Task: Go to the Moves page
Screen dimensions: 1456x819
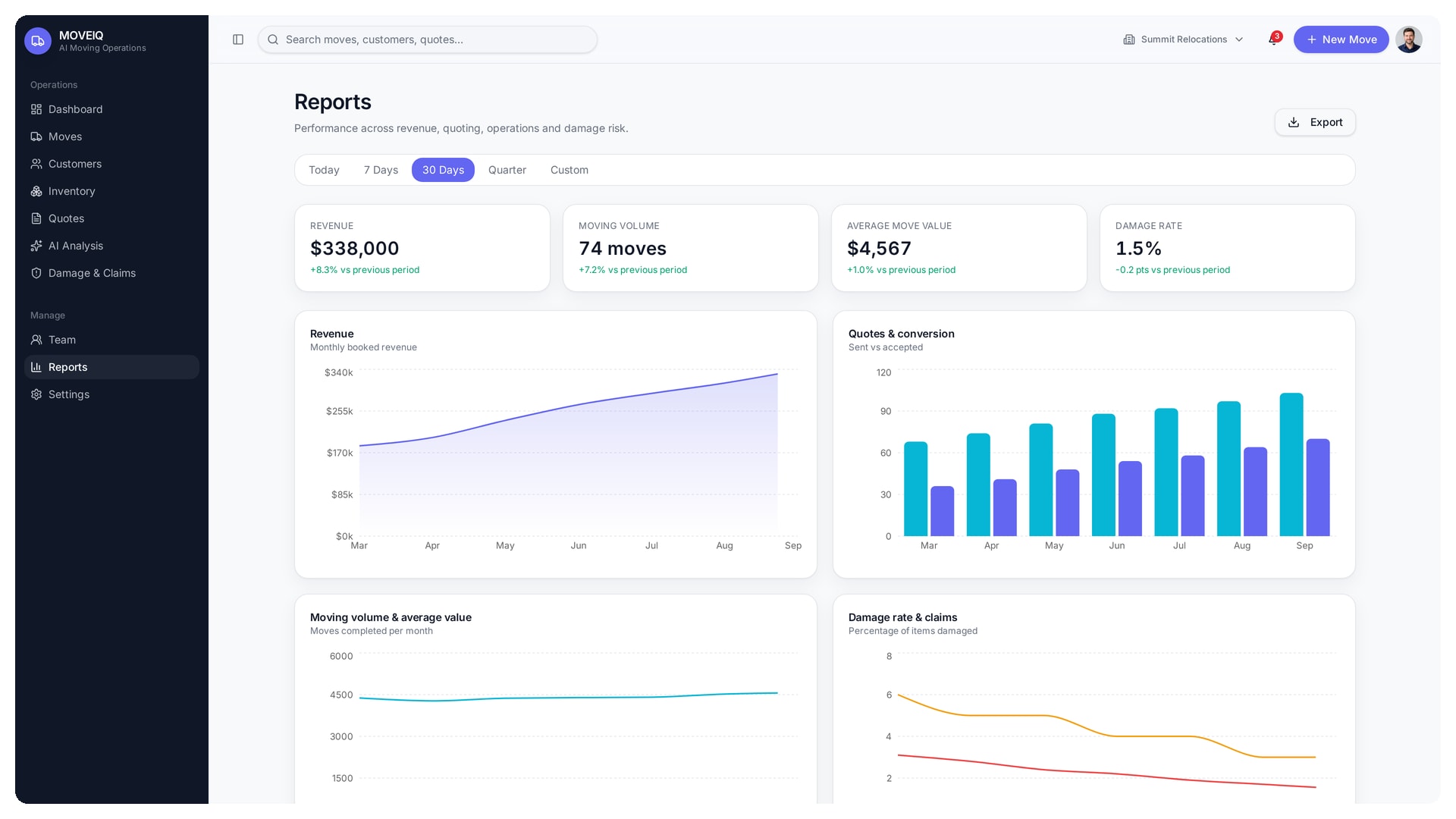Action: [111, 136]
